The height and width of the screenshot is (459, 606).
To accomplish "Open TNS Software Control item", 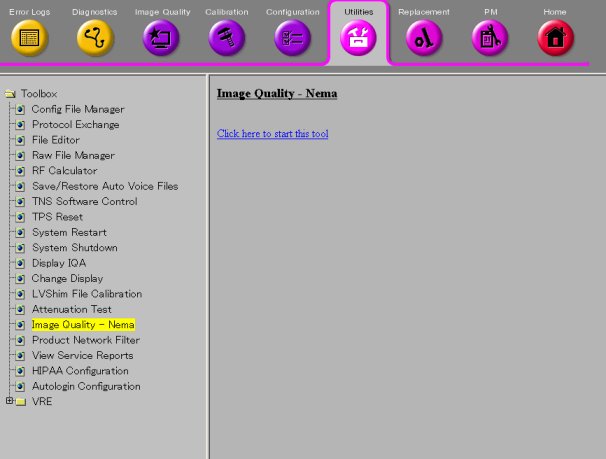I will 84,202.
